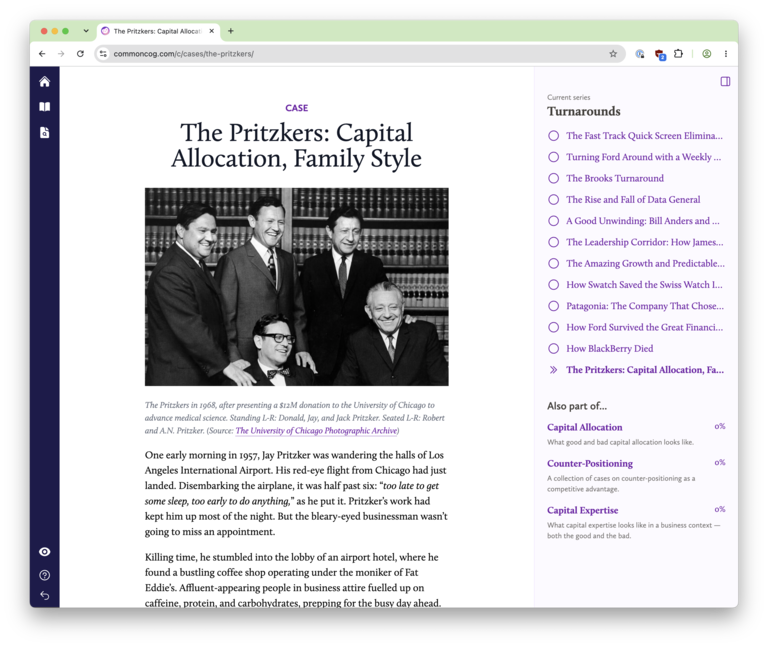Click the Turnarounds series heading
Image resolution: width=768 pixels, height=647 pixels.
584,111
